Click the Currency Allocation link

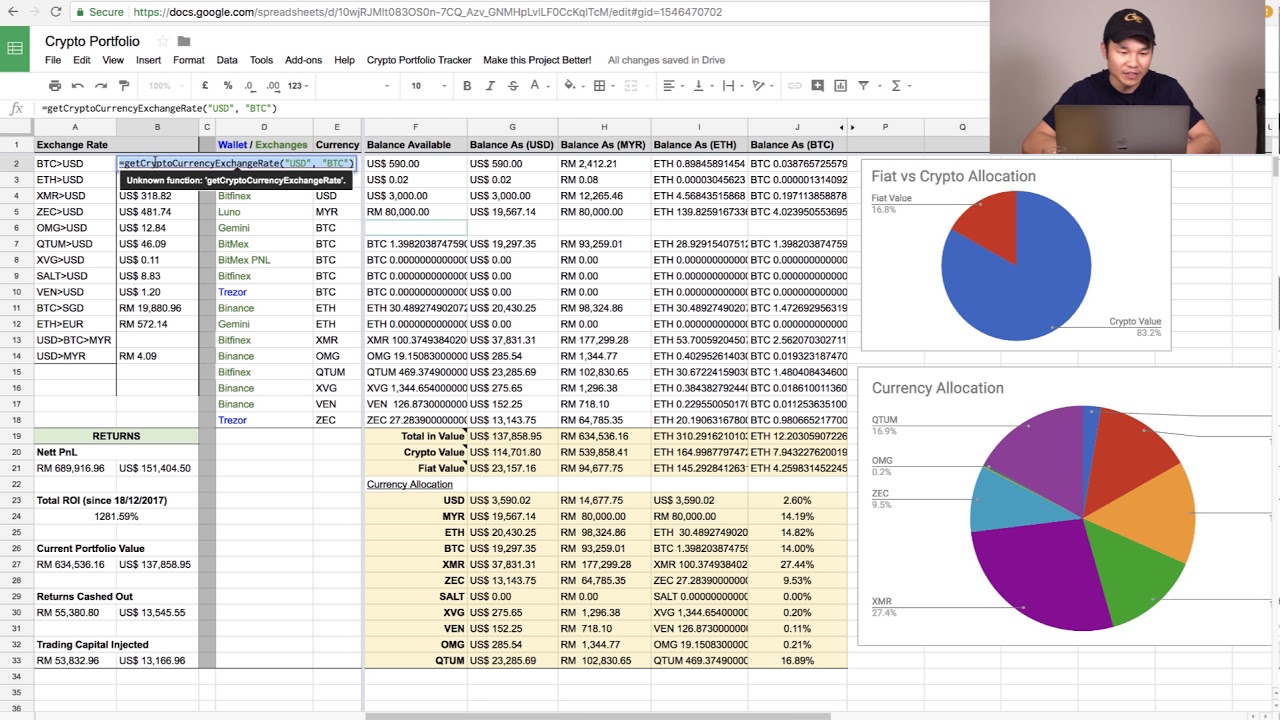(409, 484)
